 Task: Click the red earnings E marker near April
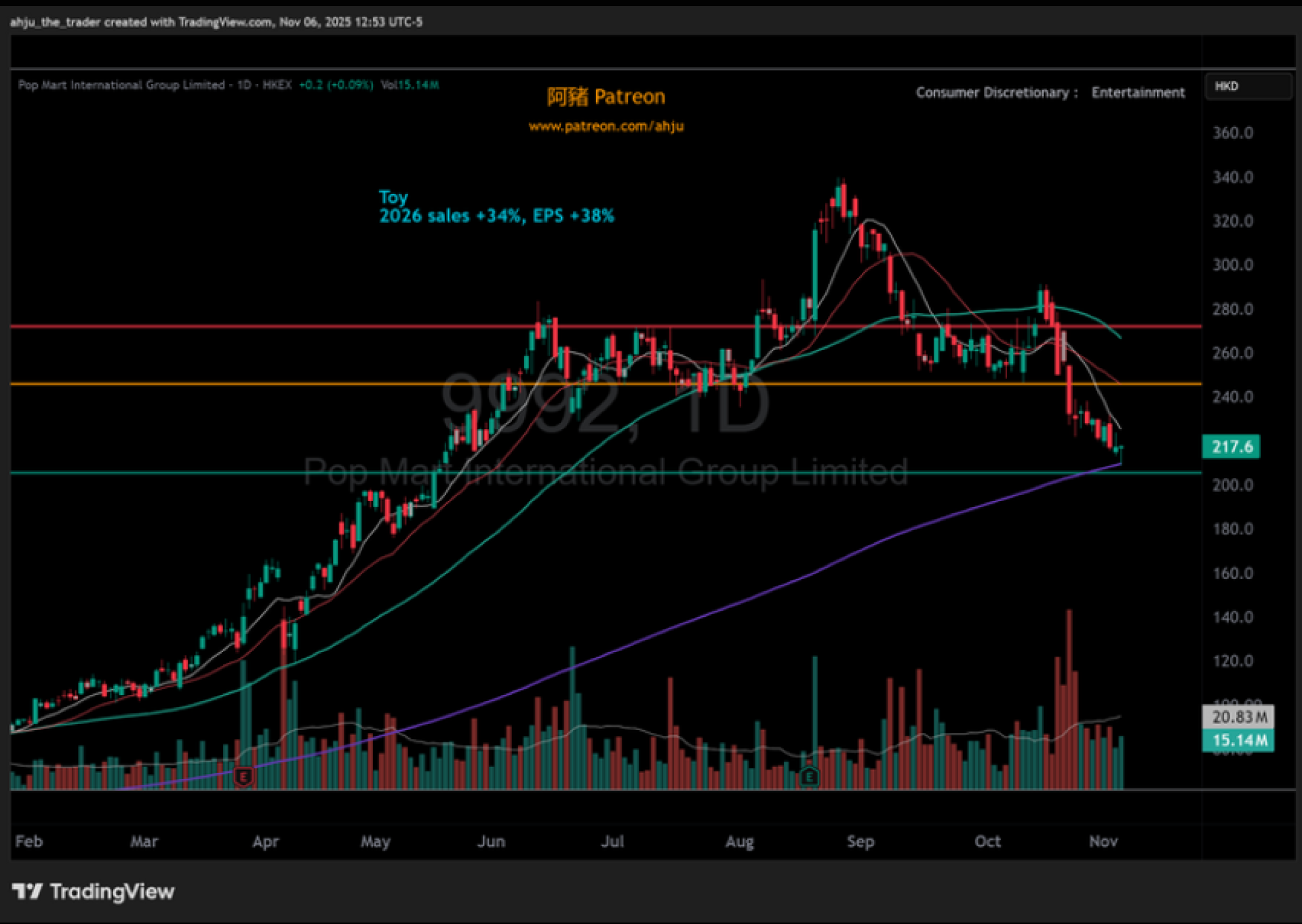tap(243, 776)
